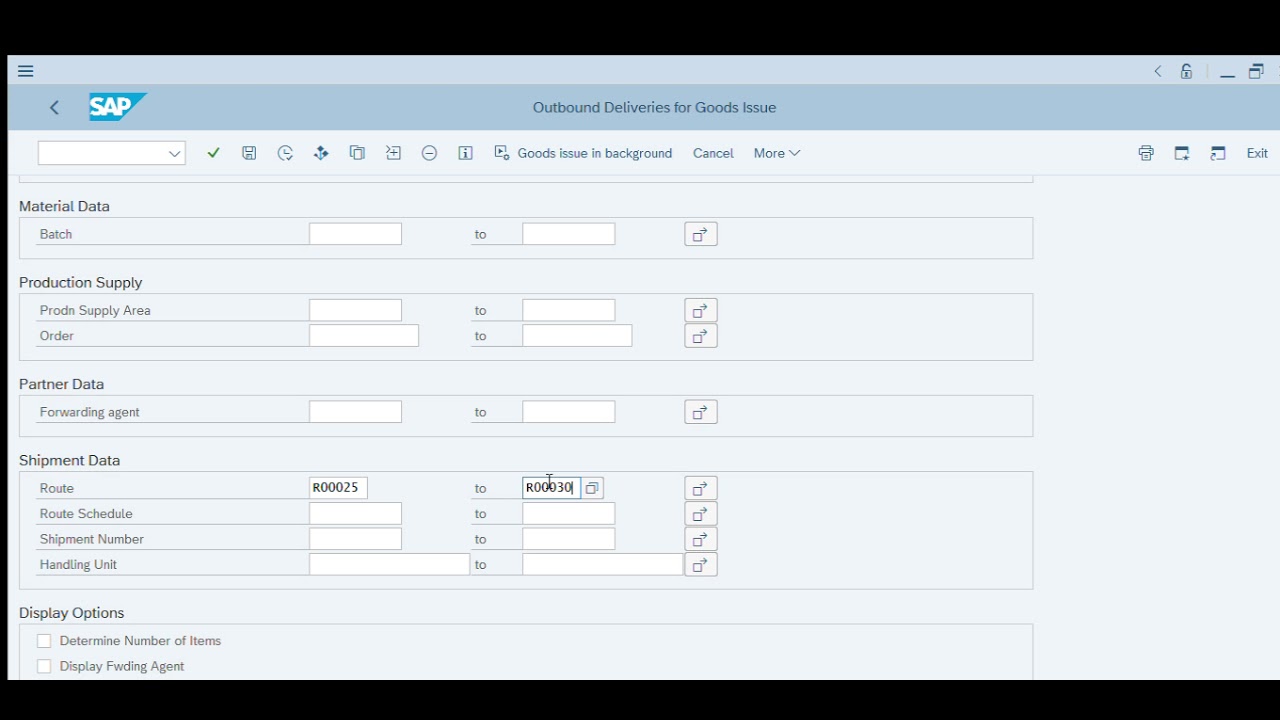The image size is (1280, 720).
Task: Click the Save icon in toolbar
Action: pos(249,153)
